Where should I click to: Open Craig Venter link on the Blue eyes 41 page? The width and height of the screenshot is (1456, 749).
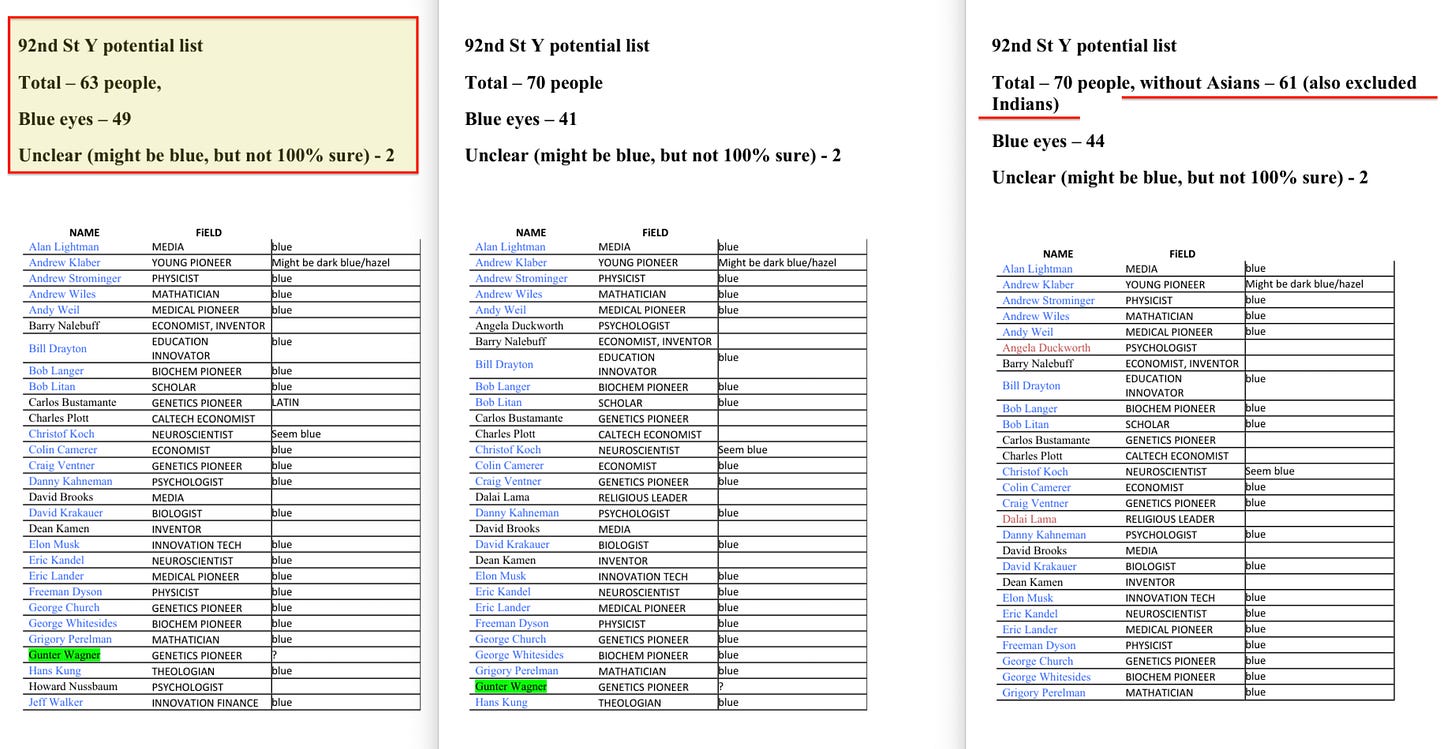click(508, 481)
